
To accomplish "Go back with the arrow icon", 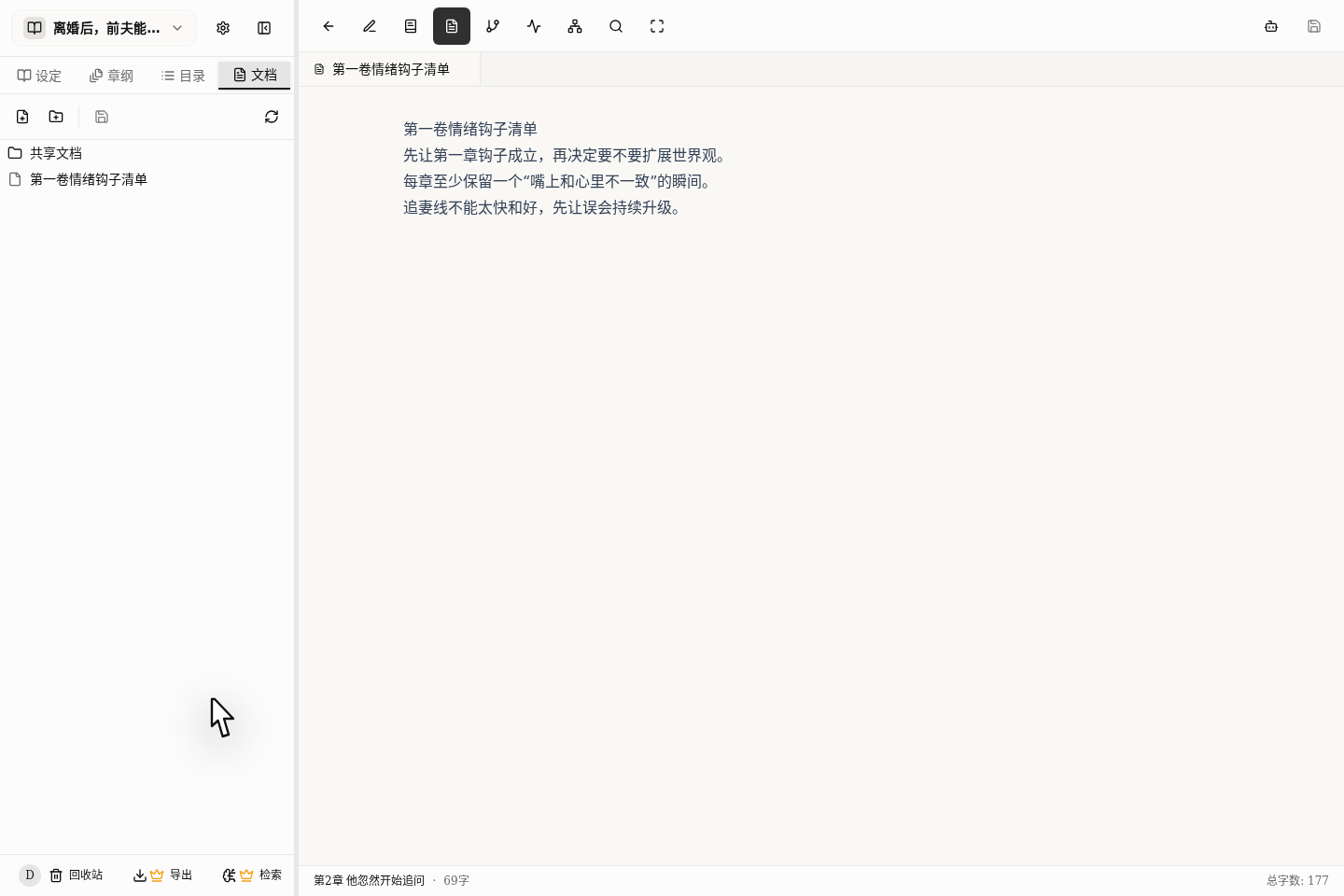I will click(329, 26).
